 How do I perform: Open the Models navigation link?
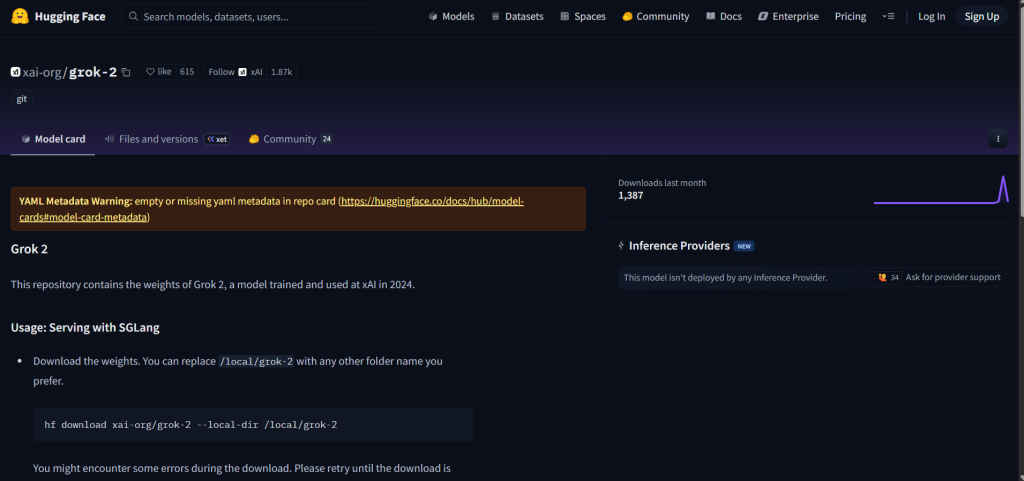tap(451, 16)
